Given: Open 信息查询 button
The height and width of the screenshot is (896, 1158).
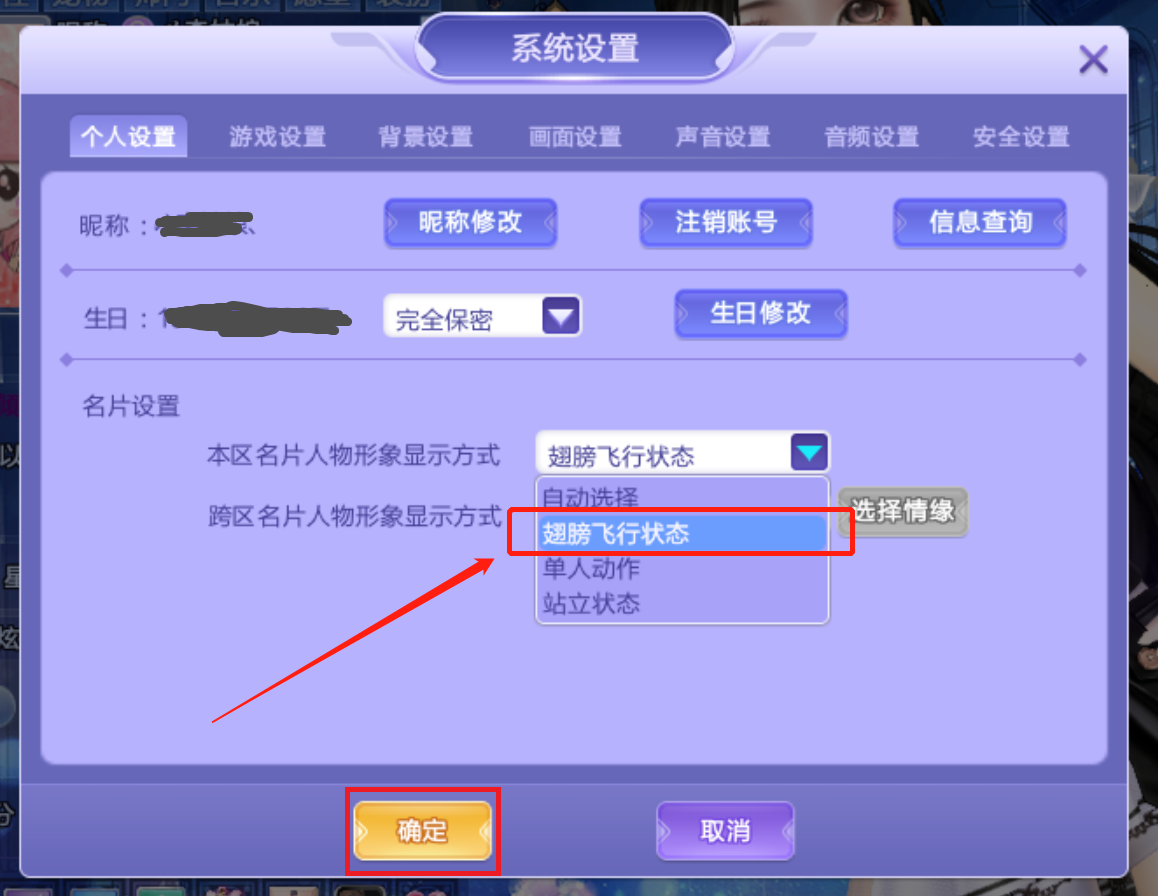Looking at the screenshot, I should tap(980, 222).
